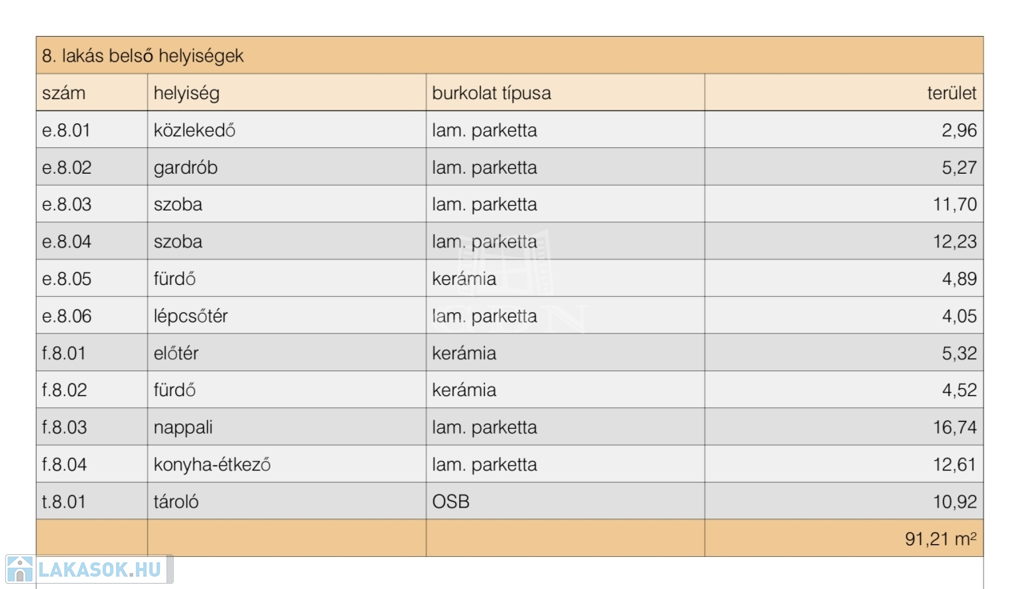Image resolution: width=1024 pixels, height=589 pixels.
Task: Select the 'helyiség' column header
Action: click(186, 93)
